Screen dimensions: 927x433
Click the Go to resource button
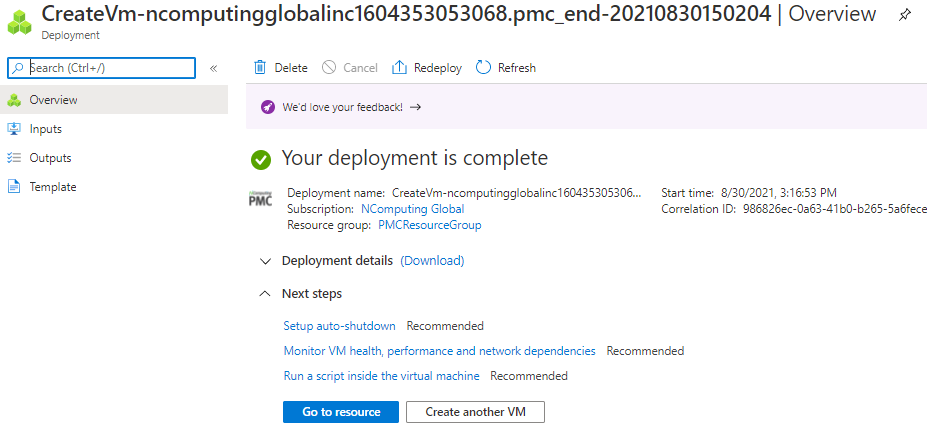[x=341, y=412]
